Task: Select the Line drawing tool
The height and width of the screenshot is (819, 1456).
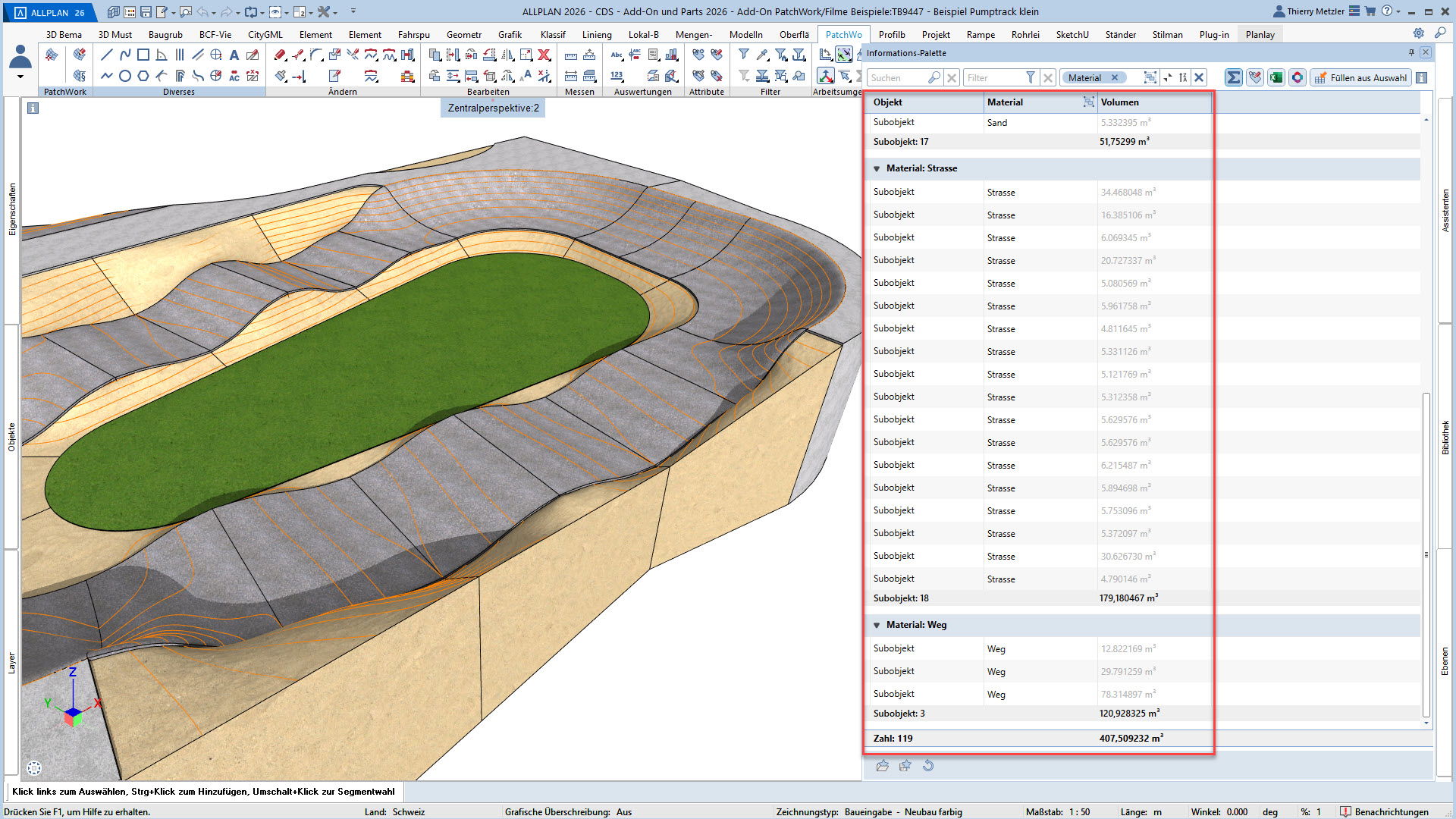Action: coord(106,55)
